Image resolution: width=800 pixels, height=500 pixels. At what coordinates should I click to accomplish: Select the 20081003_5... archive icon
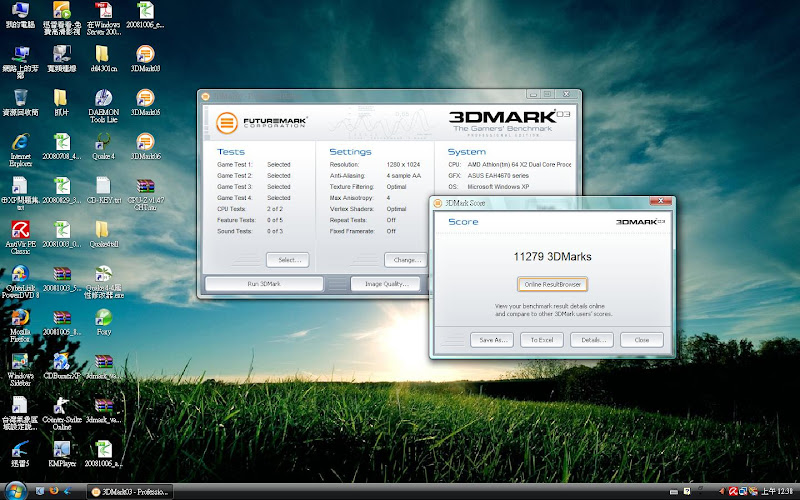pyautogui.click(x=62, y=278)
